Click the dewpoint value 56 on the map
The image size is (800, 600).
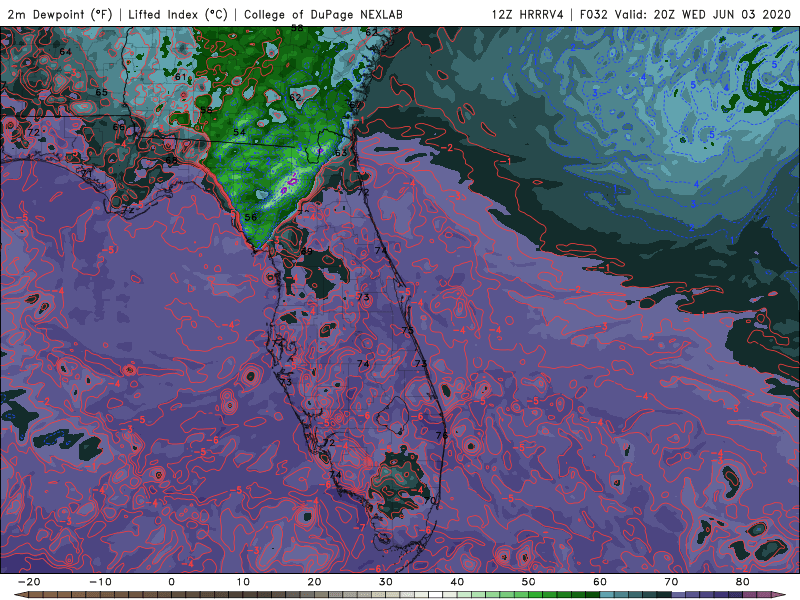[x=251, y=217]
